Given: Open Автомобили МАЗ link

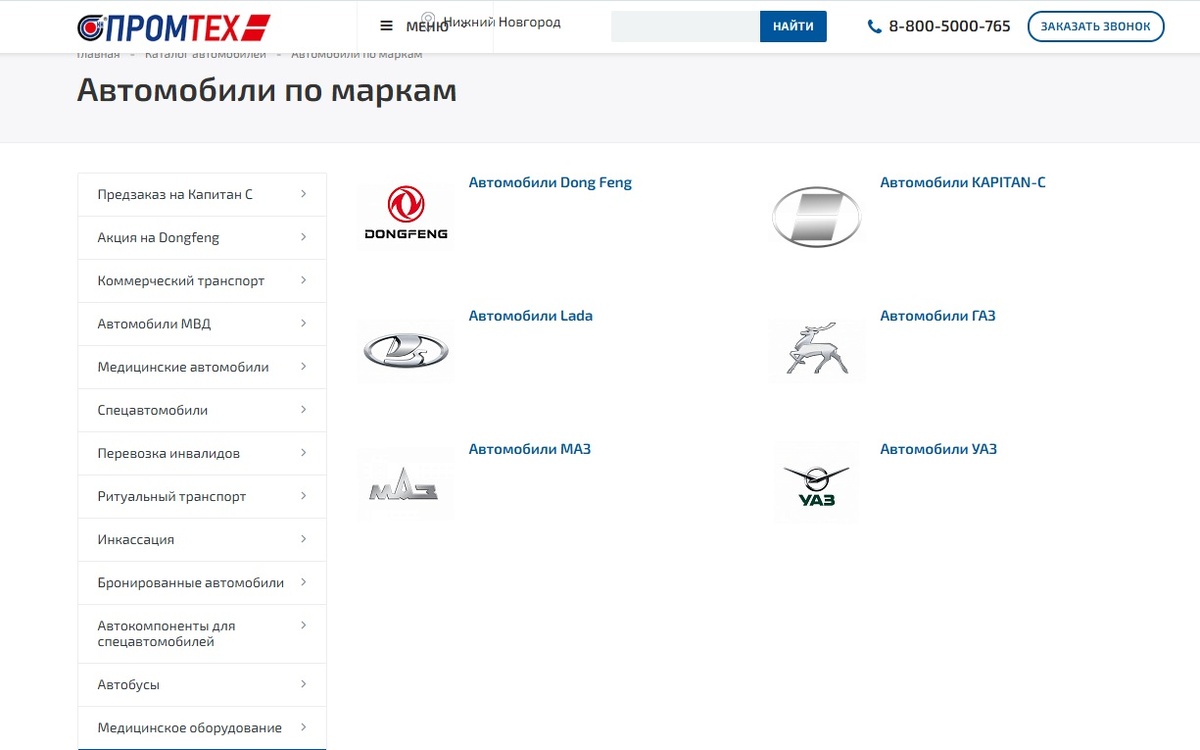Looking at the screenshot, I should pos(530,449).
